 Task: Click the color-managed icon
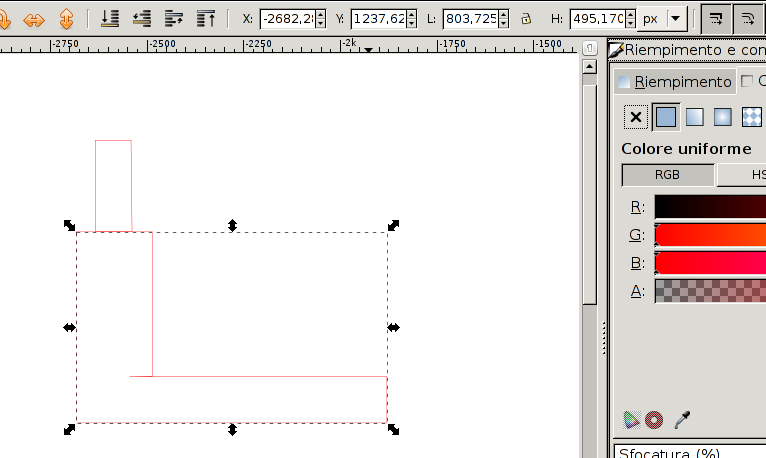pyautogui.click(x=631, y=420)
